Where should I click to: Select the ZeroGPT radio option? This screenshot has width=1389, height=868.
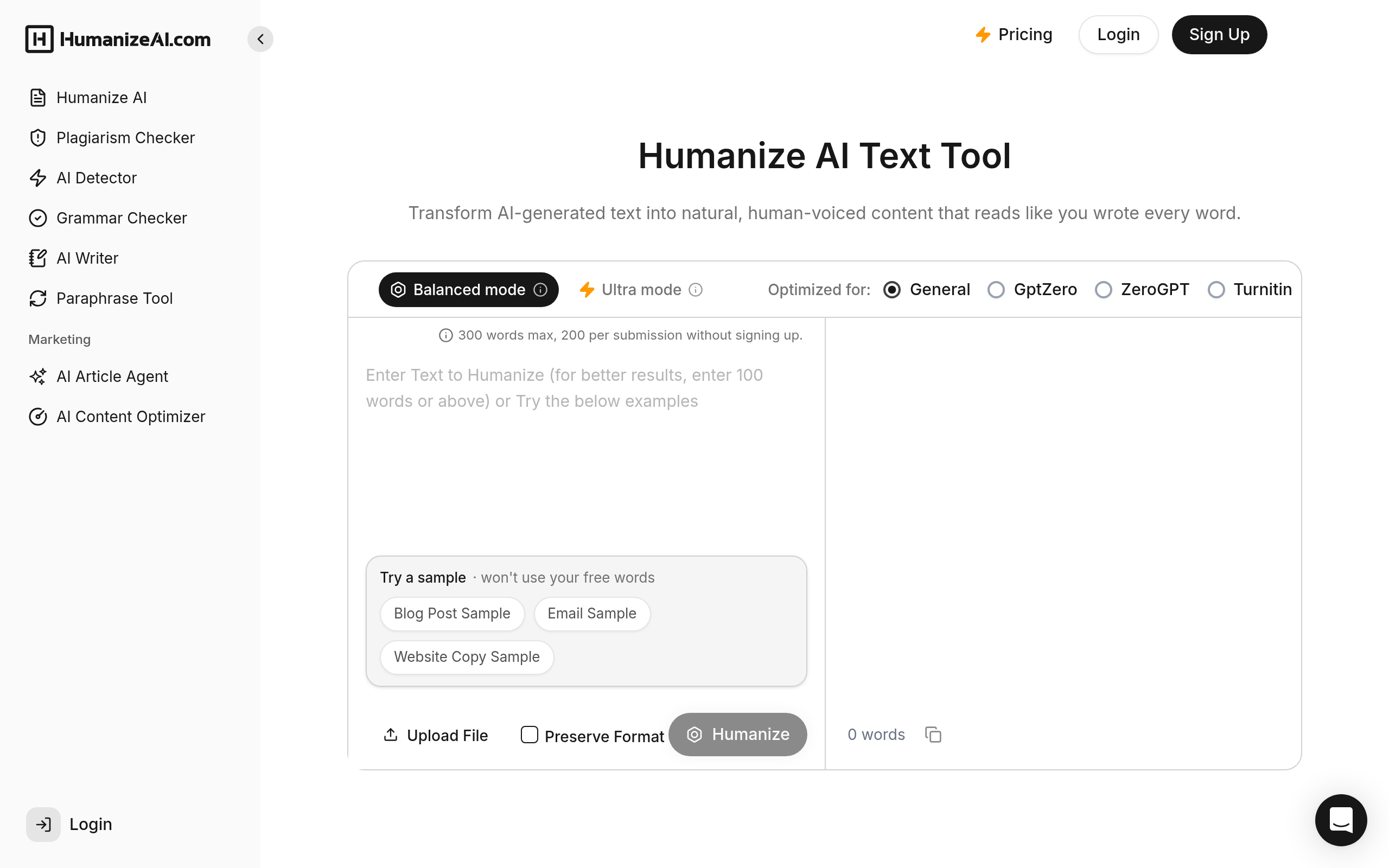pyautogui.click(x=1103, y=290)
